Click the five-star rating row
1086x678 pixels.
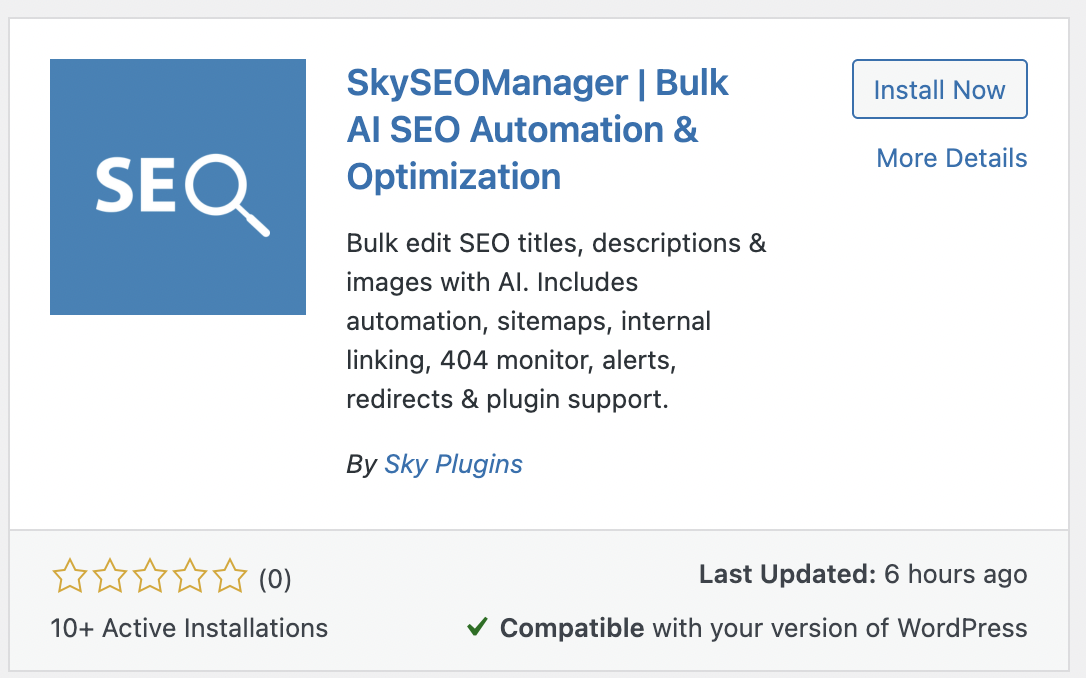tap(150, 576)
